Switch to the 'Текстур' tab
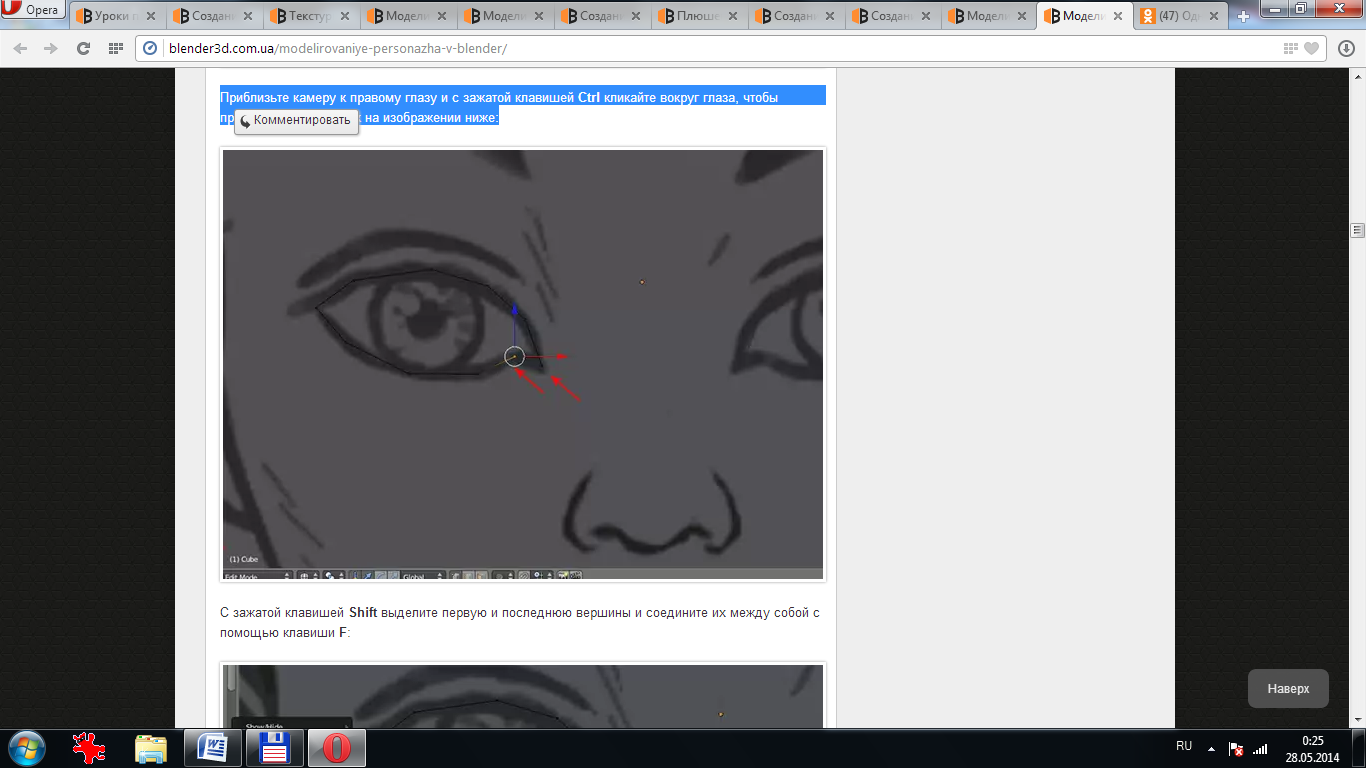Screen dimensions: 1366x768 pos(310,16)
